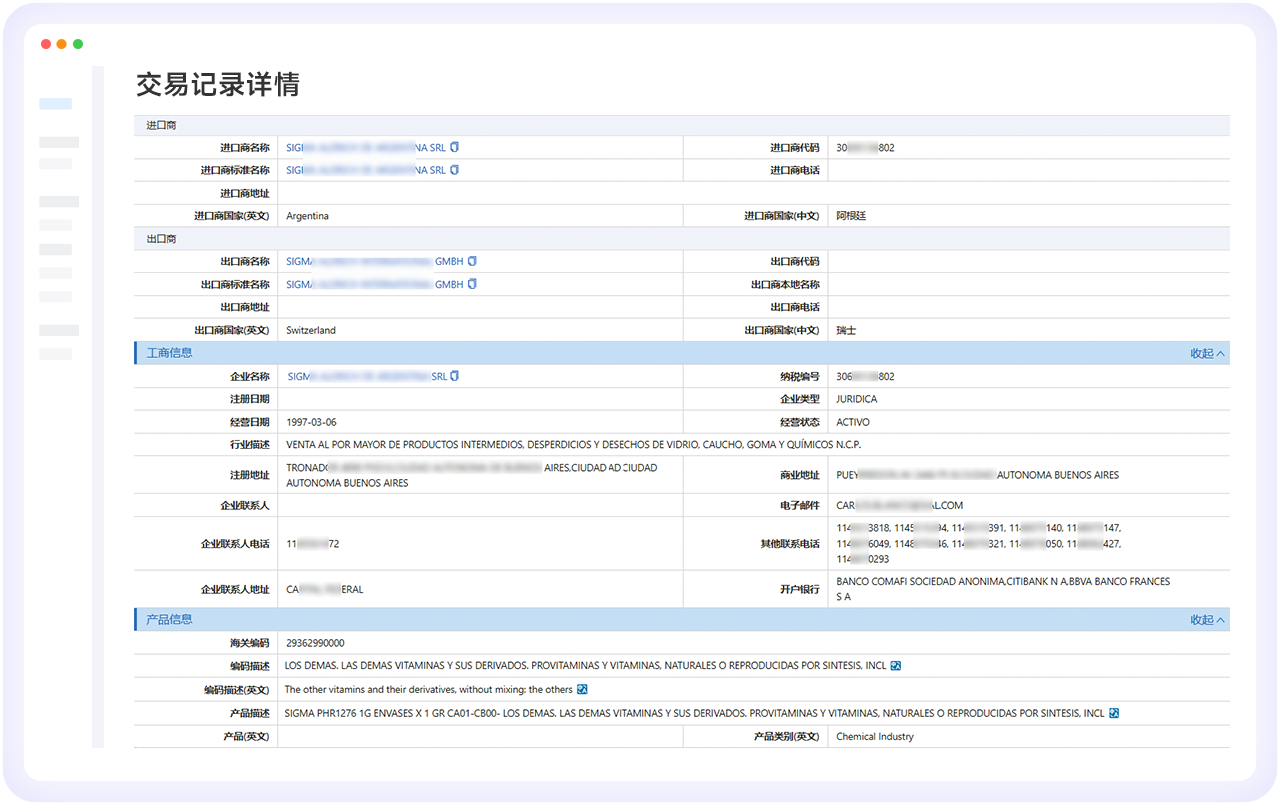Copy the 出口商名称 GMBH entry
The height and width of the screenshot is (805, 1280).
tap(473, 262)
